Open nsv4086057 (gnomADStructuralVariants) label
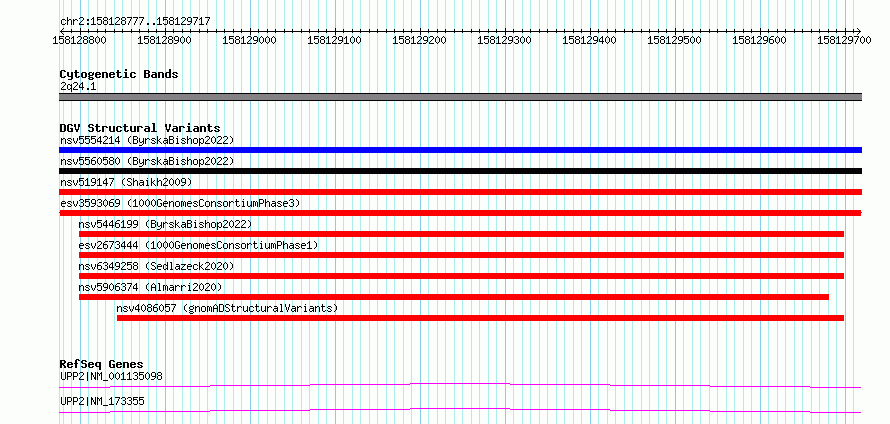Screen dimensions: 890x424 [227, 308]
